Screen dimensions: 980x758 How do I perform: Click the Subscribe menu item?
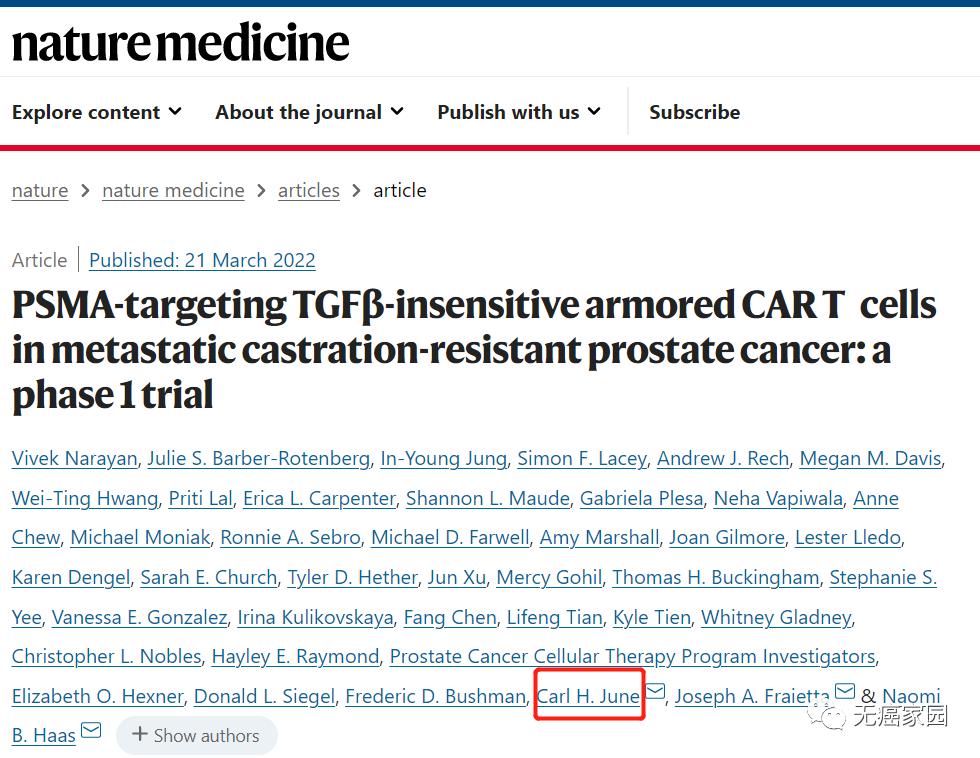[694, 112]
